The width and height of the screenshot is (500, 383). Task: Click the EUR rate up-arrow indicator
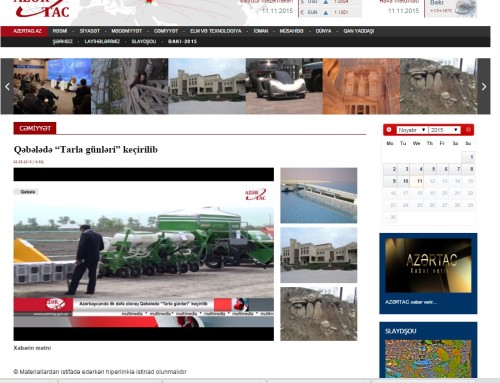pos(326,13)
